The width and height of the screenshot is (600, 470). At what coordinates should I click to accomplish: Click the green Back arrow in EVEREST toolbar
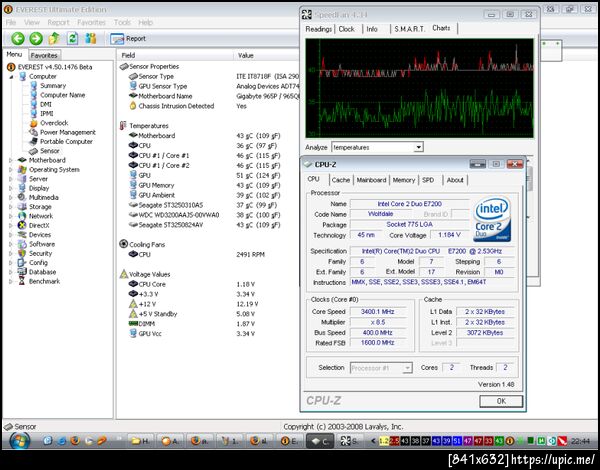point(18,38)
